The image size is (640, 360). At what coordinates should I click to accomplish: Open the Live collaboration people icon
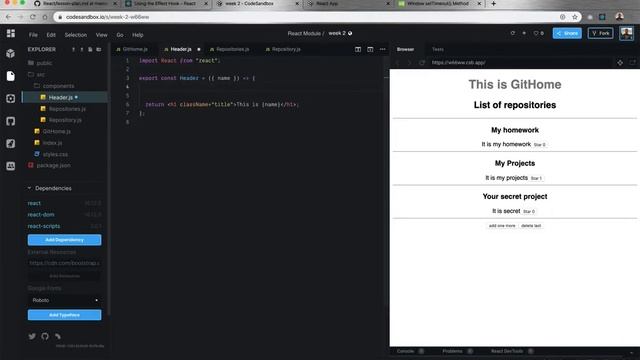11,166
